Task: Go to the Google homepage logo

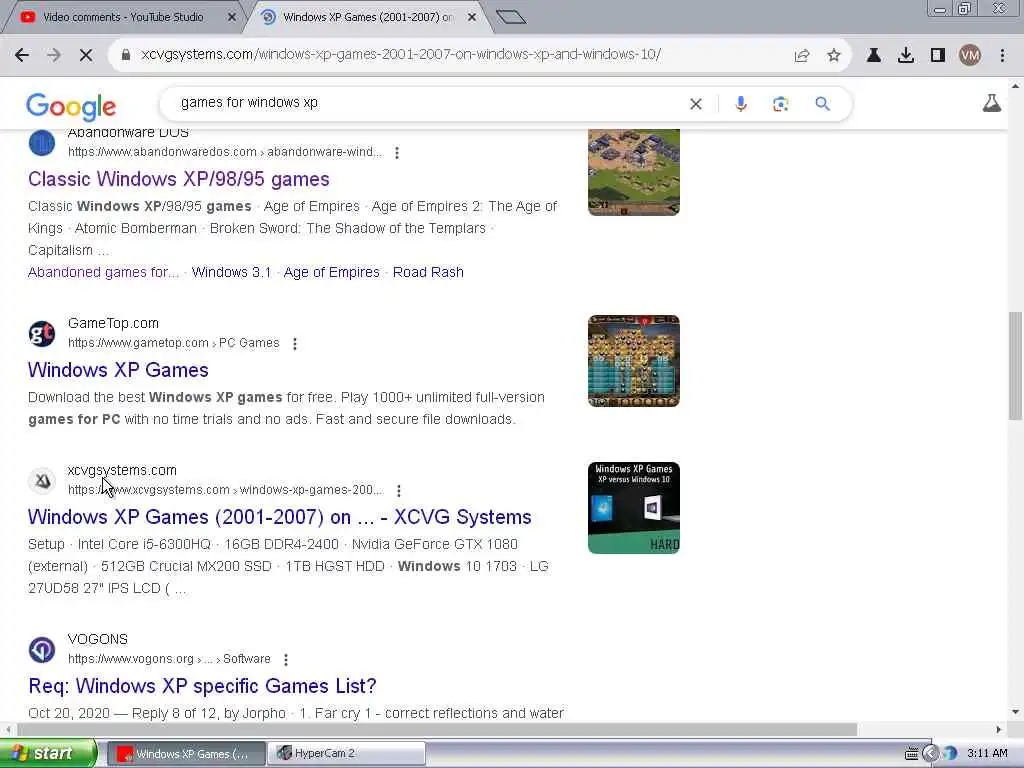Action: 71,106
